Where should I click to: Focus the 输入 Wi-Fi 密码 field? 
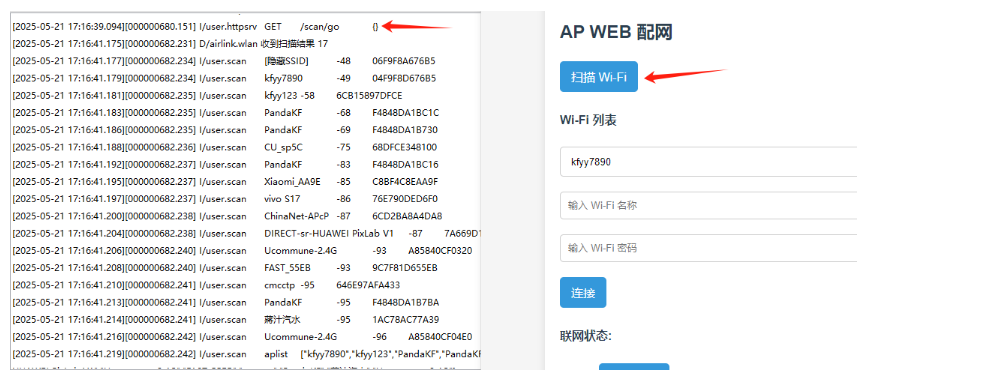[709, 248]
